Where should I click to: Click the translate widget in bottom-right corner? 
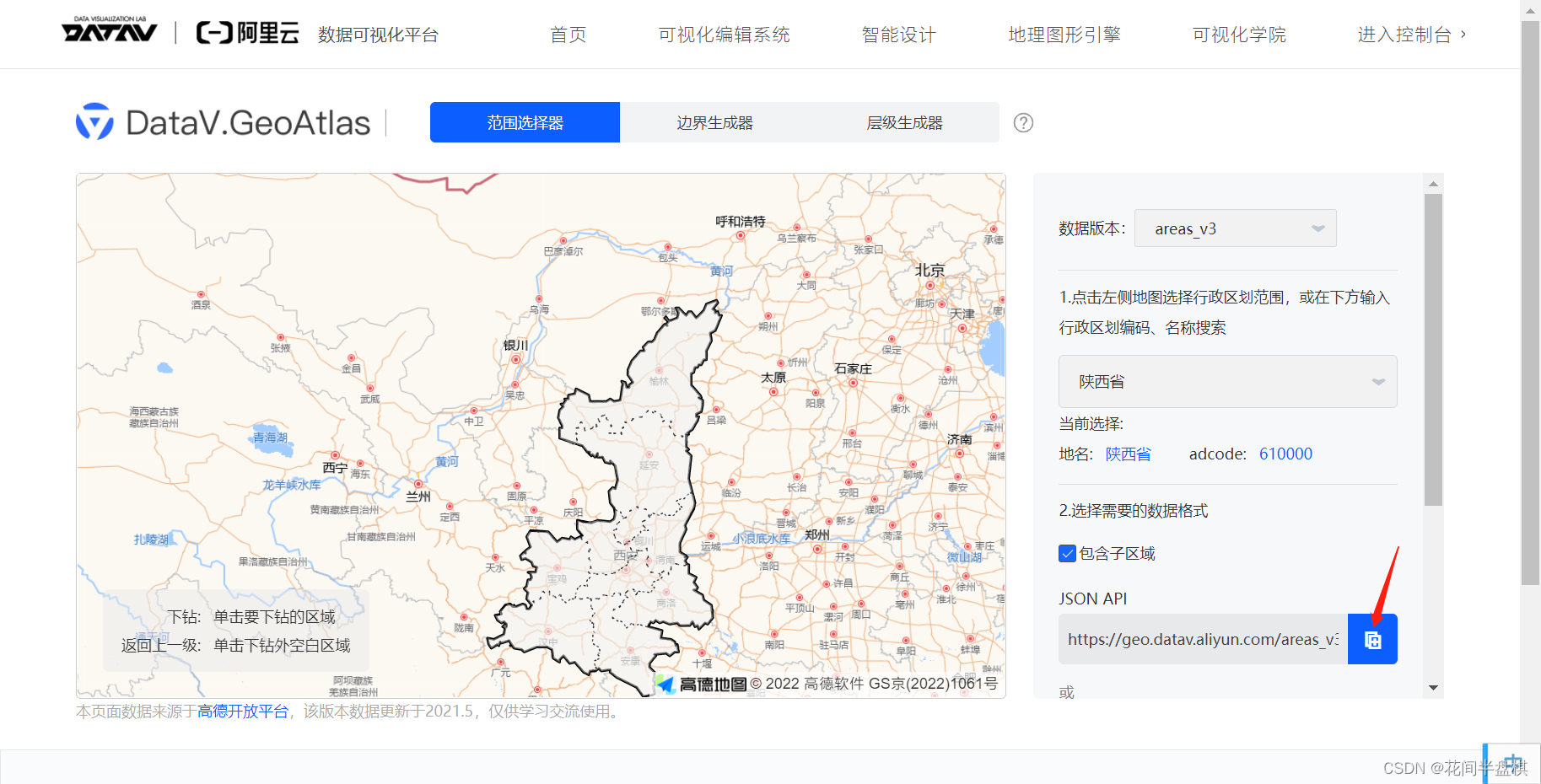(1512, 763)
